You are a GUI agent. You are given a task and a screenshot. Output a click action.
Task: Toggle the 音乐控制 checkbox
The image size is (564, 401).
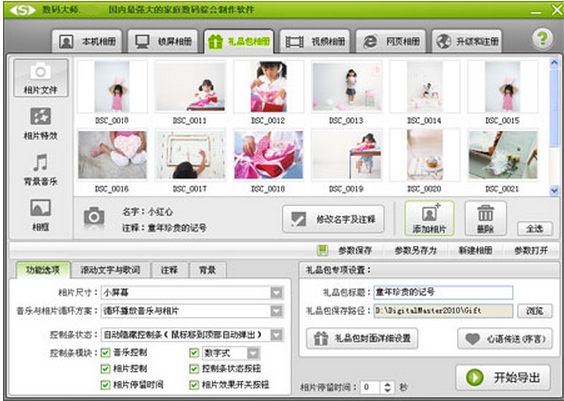pyautogui.click(x=105, y=352)
